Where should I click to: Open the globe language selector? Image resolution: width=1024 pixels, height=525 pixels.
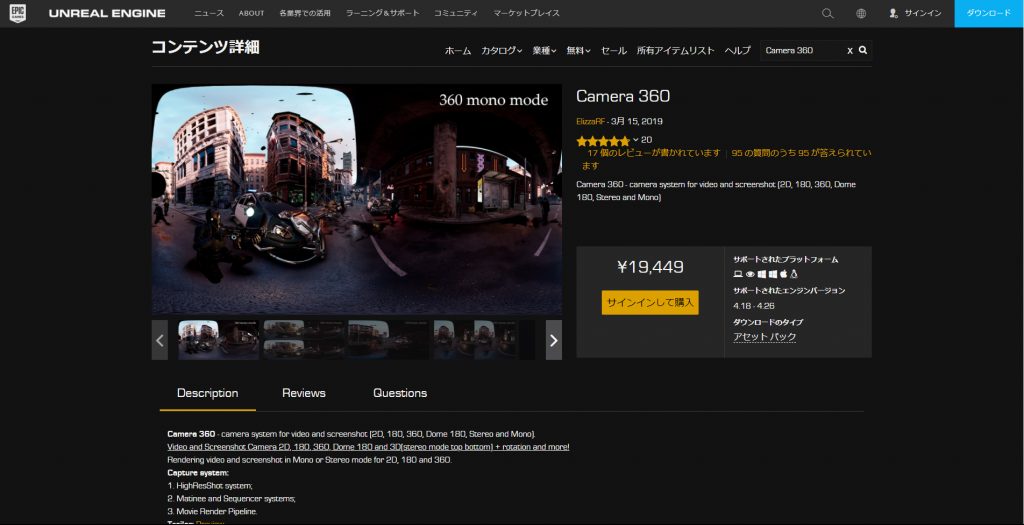click(861, 13)
